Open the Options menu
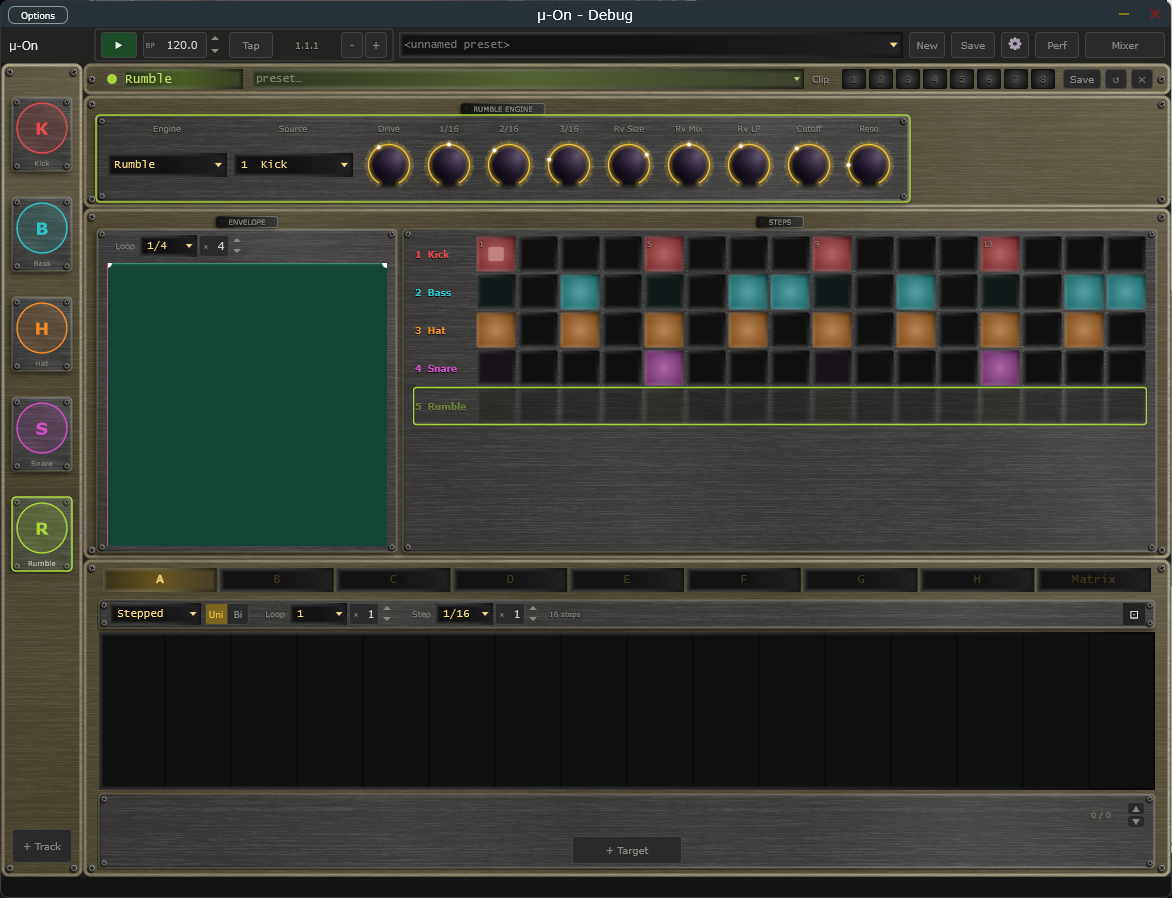Viewport: 1172px width, 898px height. (x=38, y=15)
